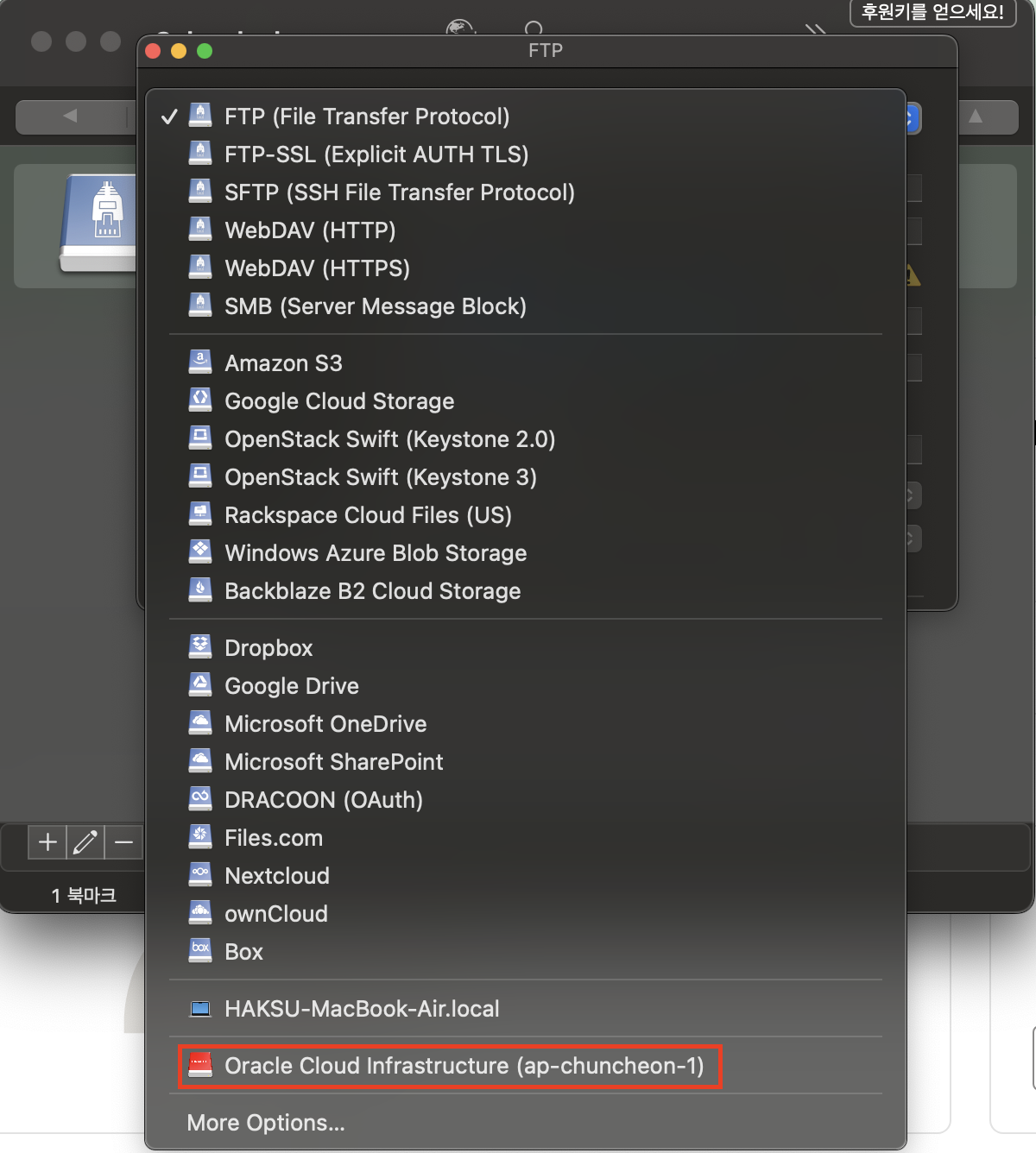The image size is (1036, 1153).
Task: Click the Microsoft SharePoint icon
Action: (200, 761)
